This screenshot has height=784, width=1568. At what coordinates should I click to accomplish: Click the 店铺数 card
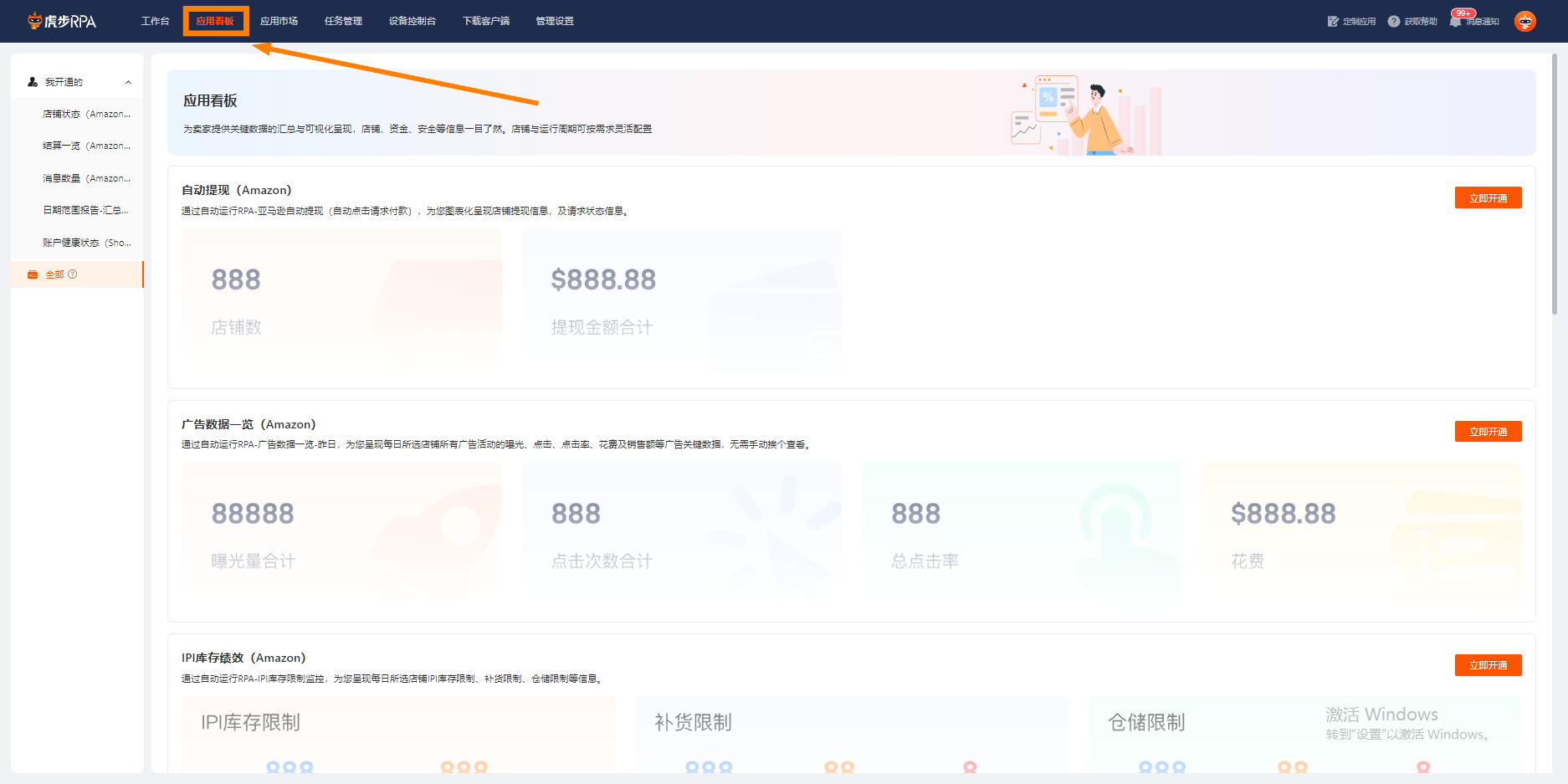[x=341, y=300]
